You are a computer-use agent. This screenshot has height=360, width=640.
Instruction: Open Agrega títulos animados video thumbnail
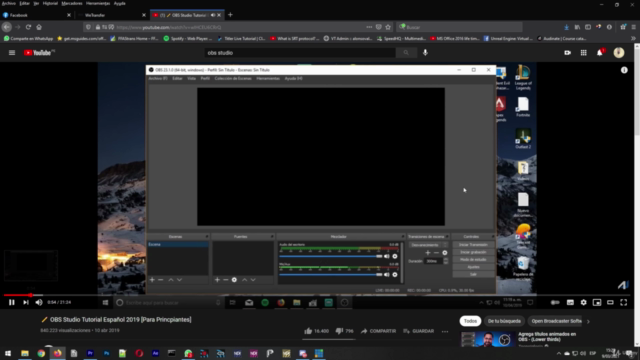487,340
